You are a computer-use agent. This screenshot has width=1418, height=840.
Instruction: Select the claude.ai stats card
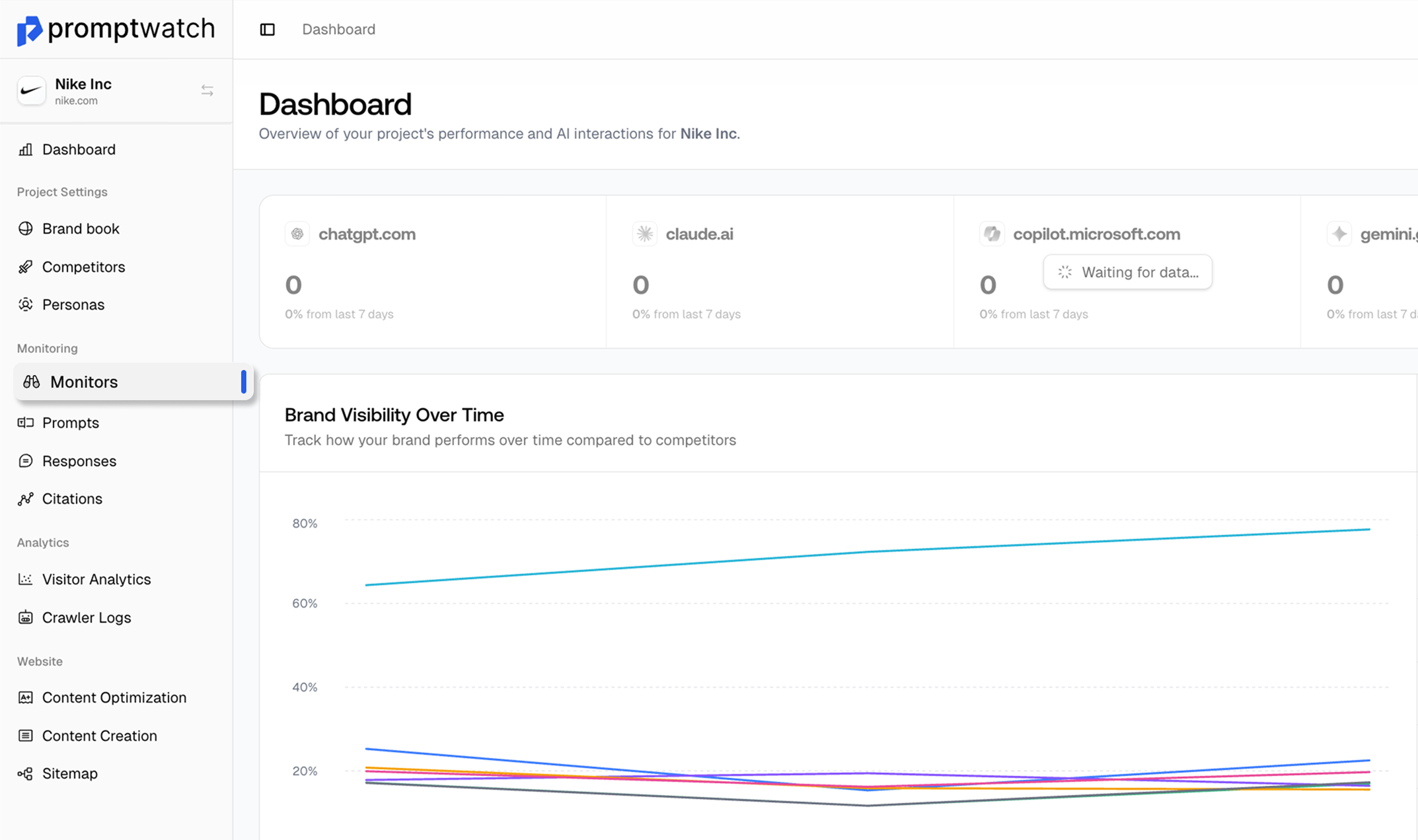(x=780, y=272)
